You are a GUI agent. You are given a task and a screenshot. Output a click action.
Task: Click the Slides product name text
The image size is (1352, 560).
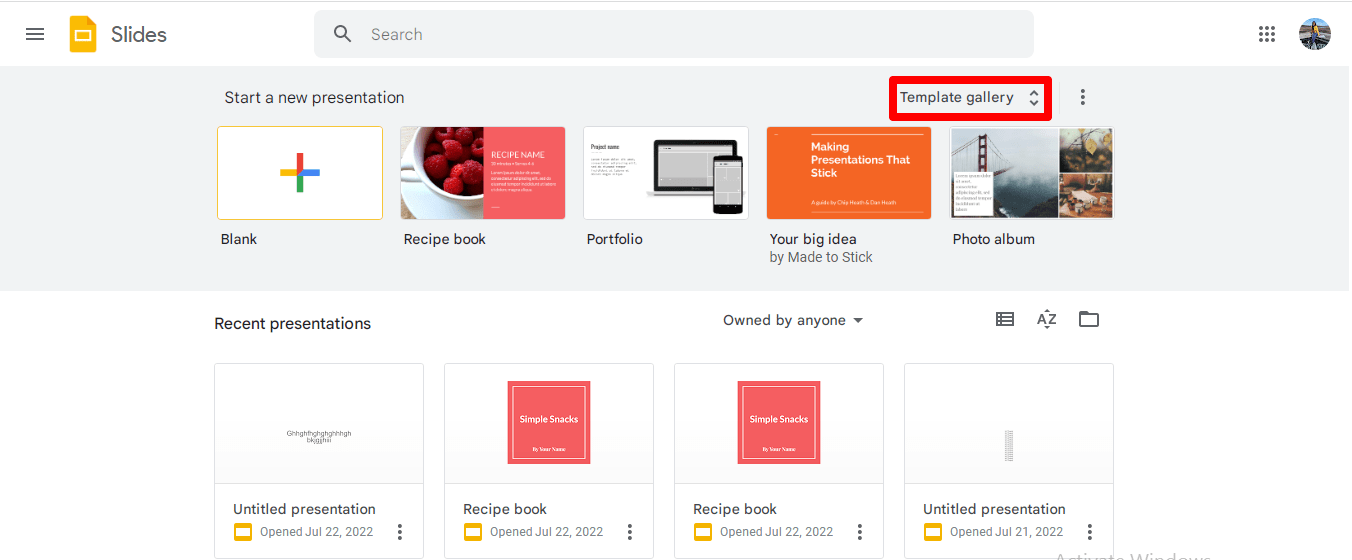pyautogui.click(x=139, y=34)
